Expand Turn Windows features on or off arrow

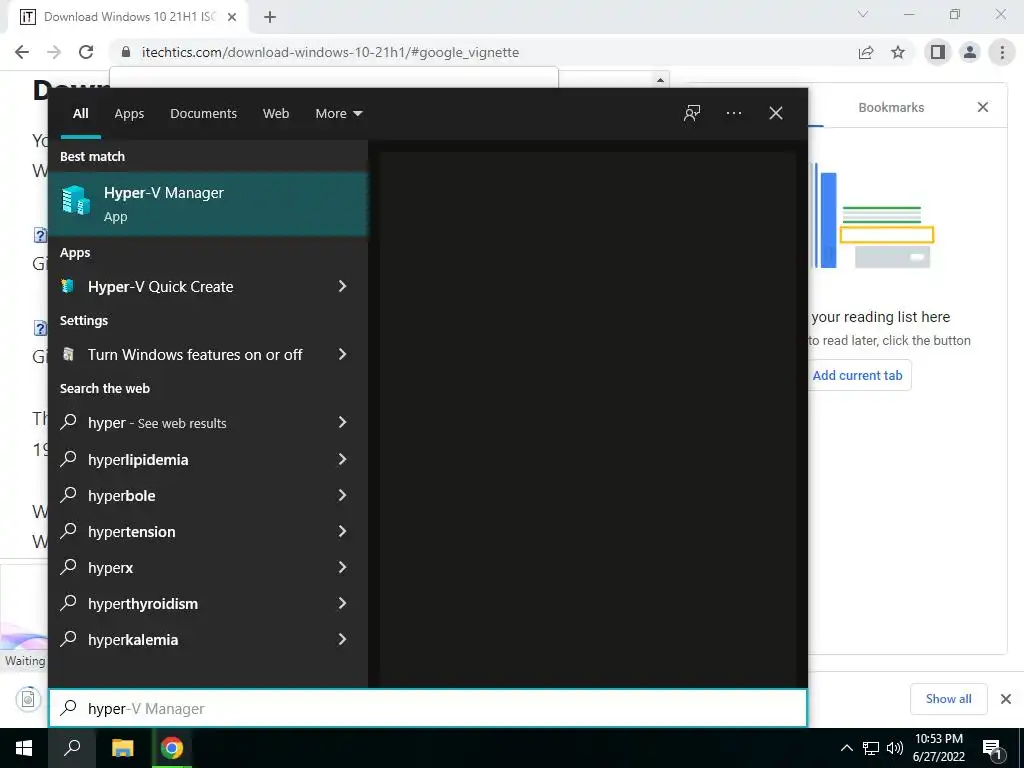(342, 354)
